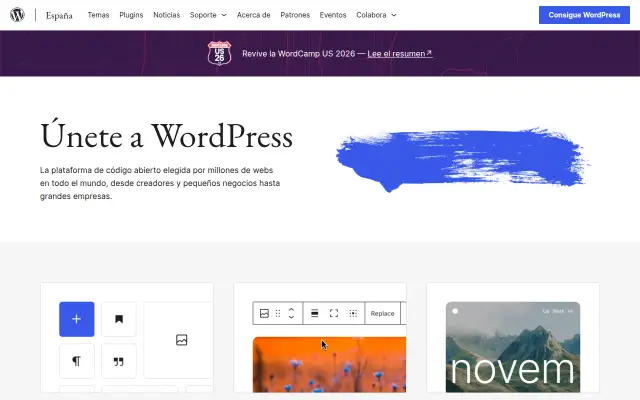Click the orange flower image

point(329,364)
